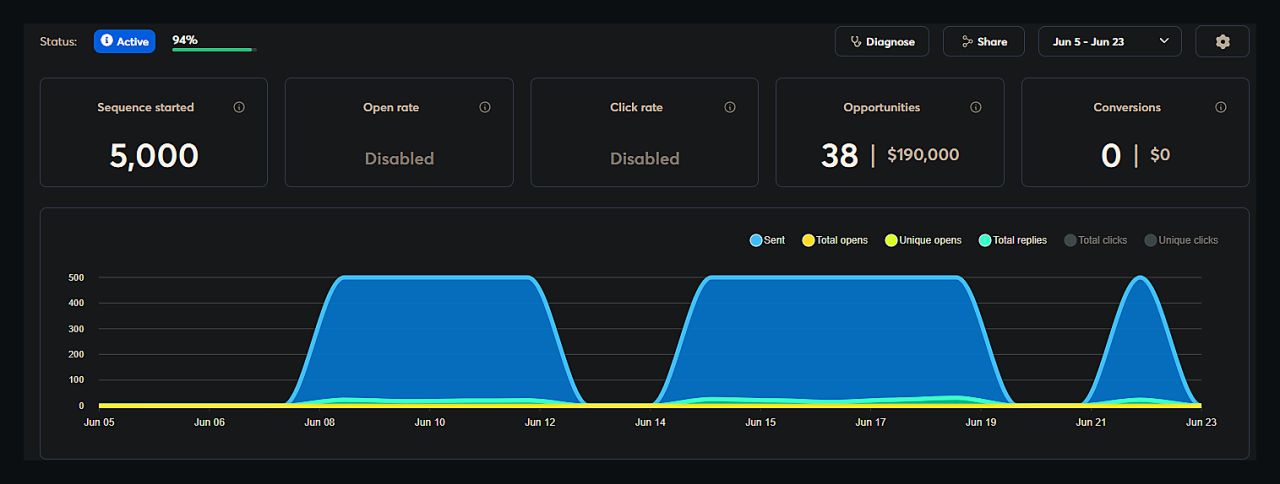Click the Jun 08 axis label
1280x484 pixels.
point(320,423)
